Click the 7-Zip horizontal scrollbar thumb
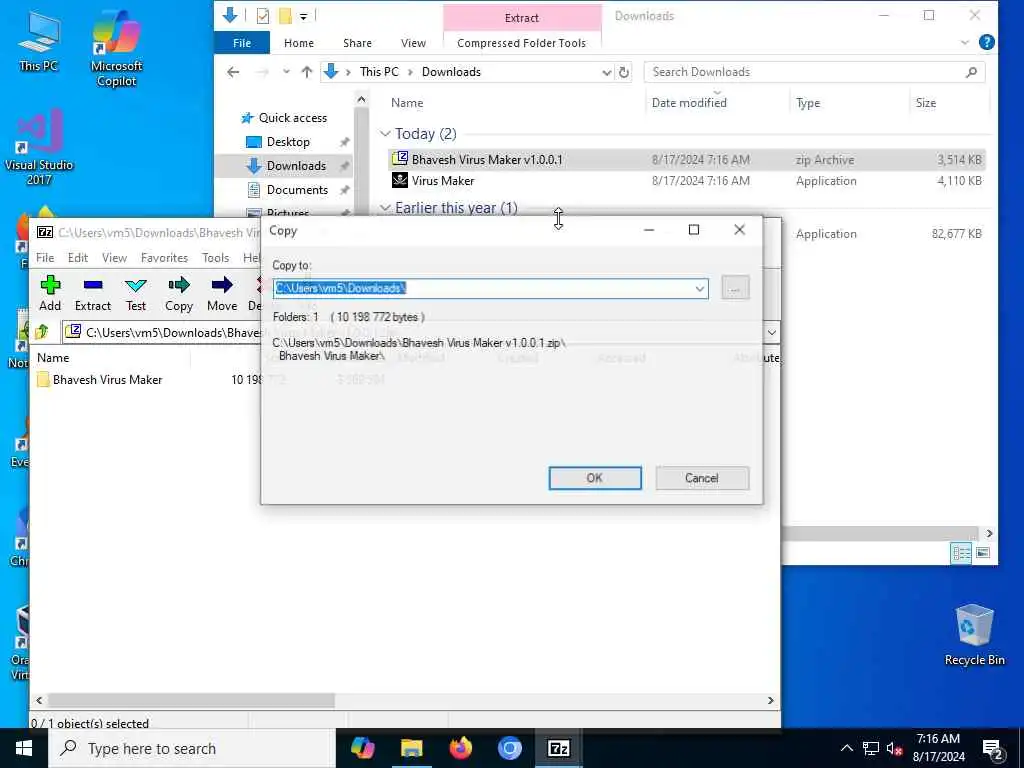Screen dimensions: 1024x768 pyautogui.click(x=191, y=700)
